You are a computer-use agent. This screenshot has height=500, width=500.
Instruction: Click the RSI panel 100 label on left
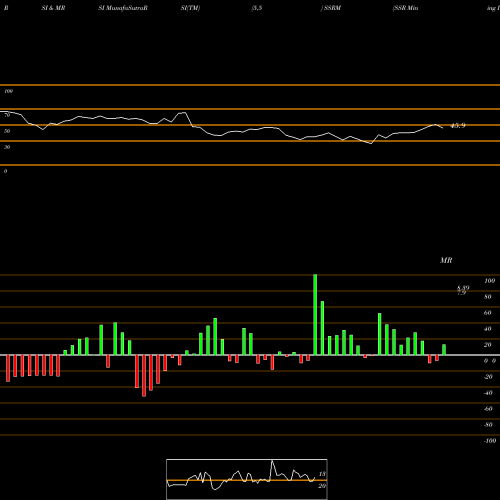coord(8,91)
